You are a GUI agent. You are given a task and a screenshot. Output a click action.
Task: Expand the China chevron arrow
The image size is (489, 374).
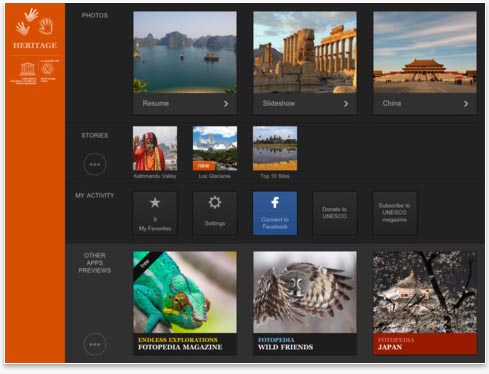tap(466, 104)
